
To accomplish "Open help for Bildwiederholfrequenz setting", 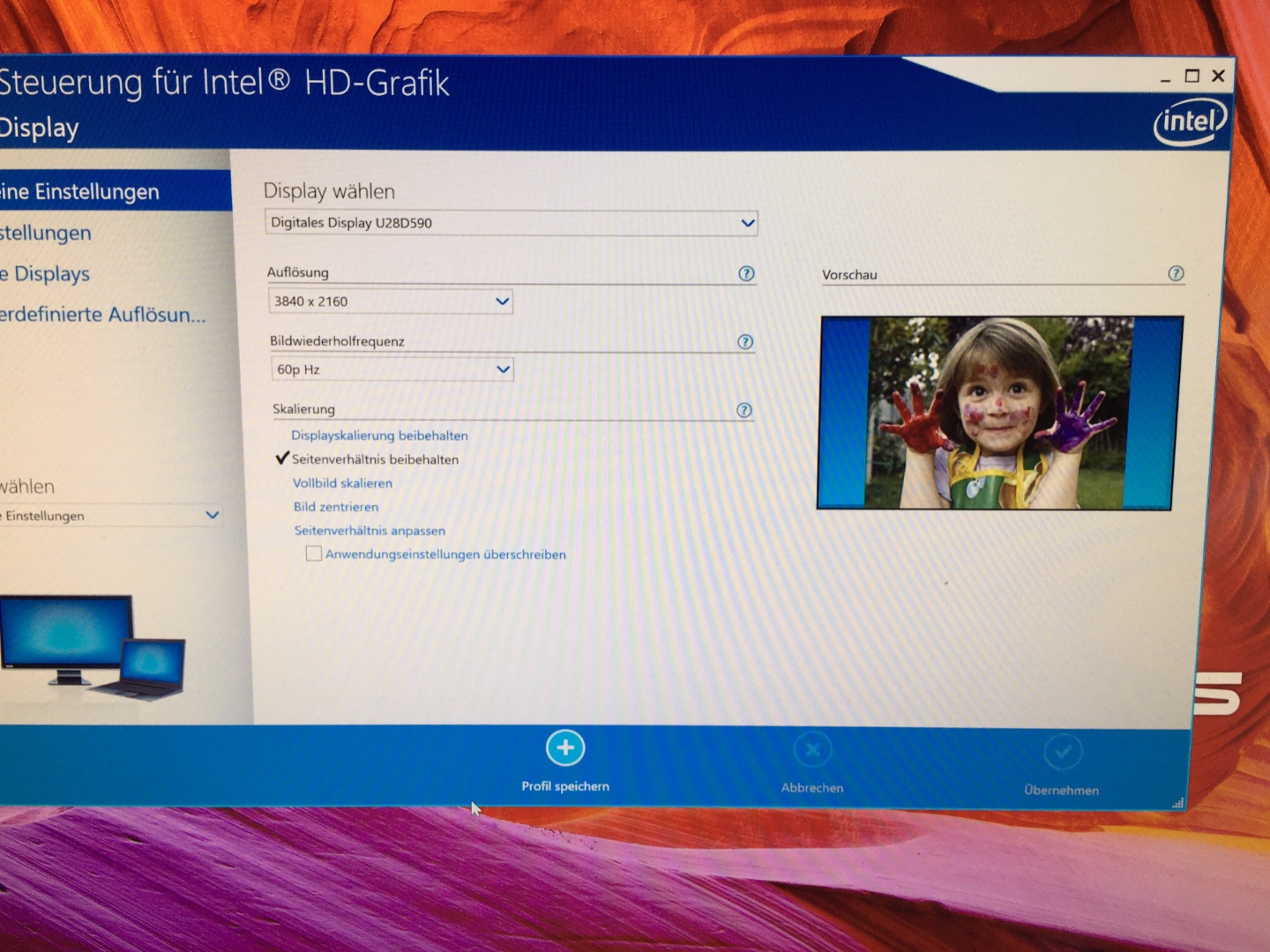I will [745, 342].
